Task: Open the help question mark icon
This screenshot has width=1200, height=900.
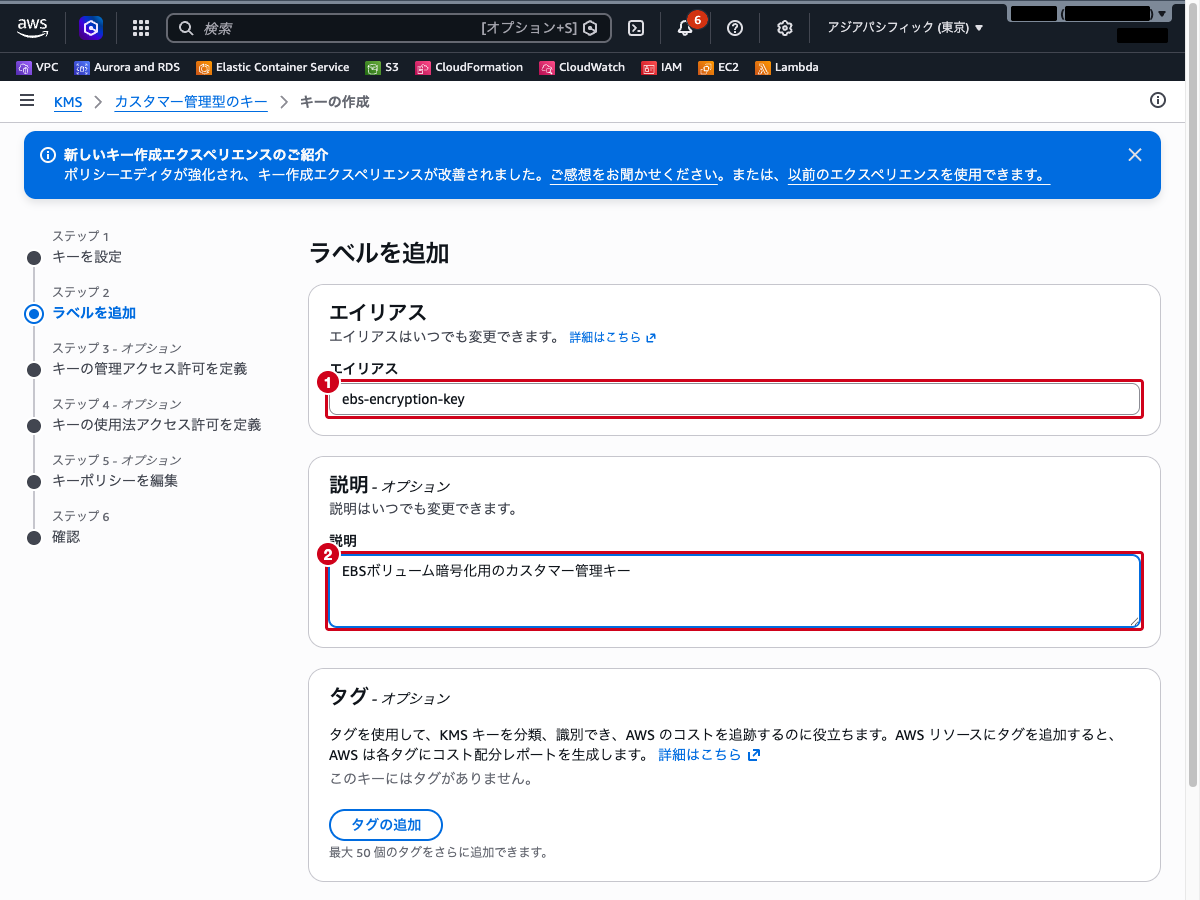Action: (x=735, y=28)
